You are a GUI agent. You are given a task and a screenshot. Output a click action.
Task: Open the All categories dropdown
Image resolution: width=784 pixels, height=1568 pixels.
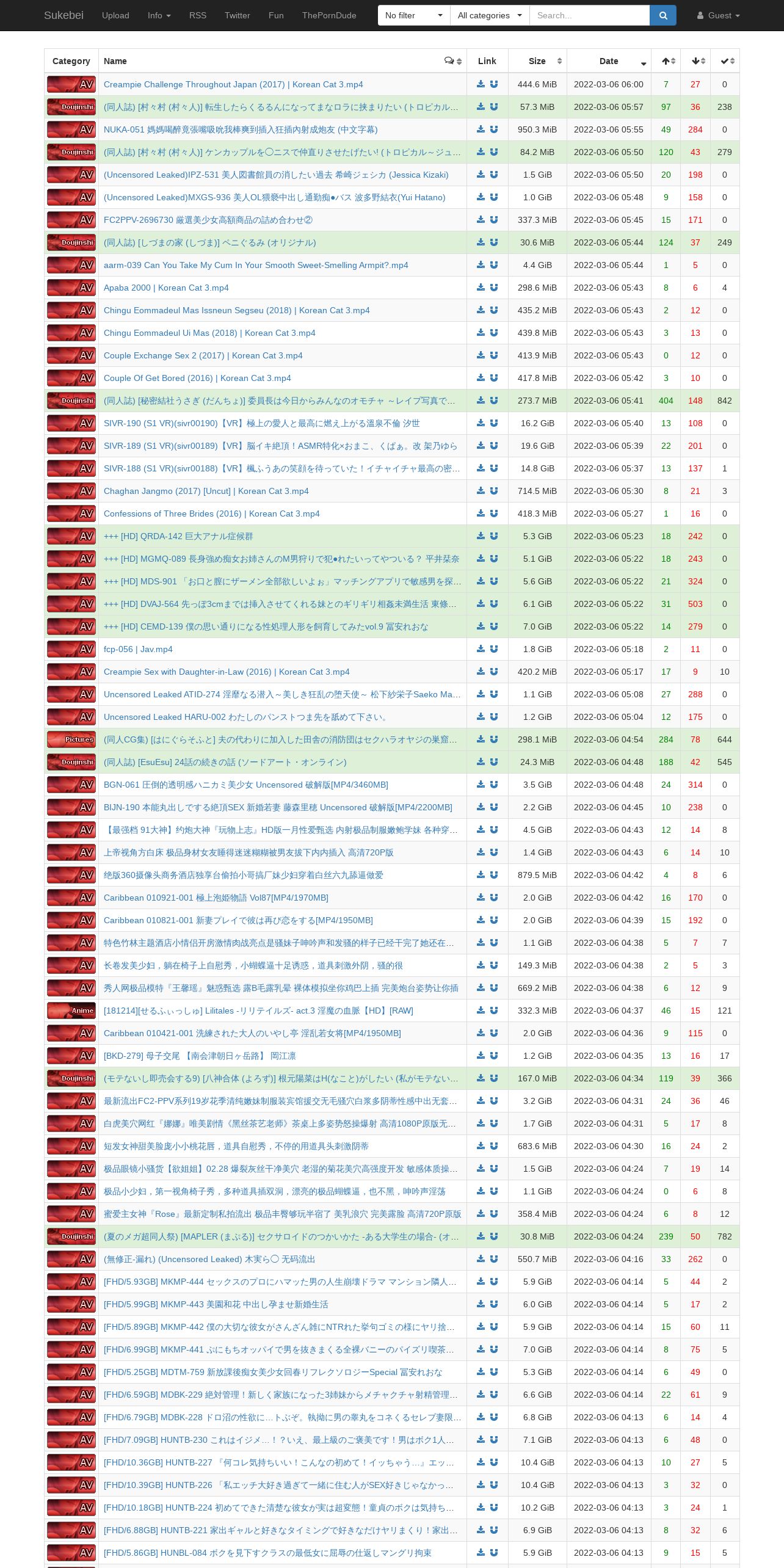[490, 15]
